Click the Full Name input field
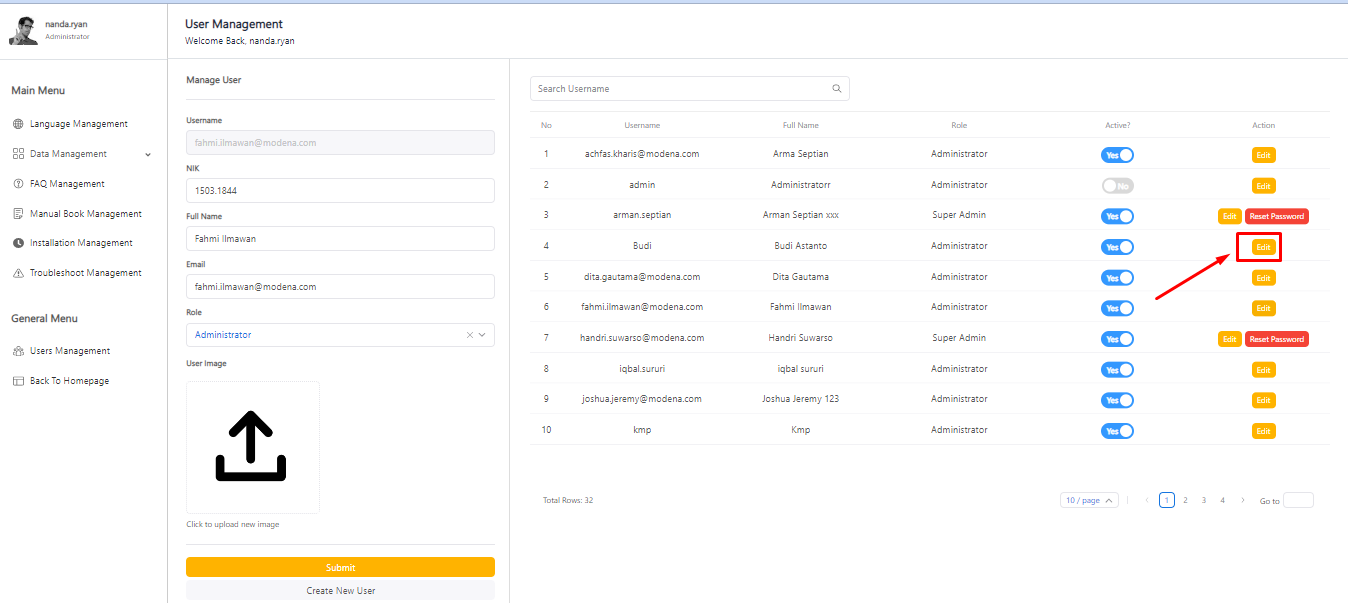1348x603 pixels. pos(340,239)
